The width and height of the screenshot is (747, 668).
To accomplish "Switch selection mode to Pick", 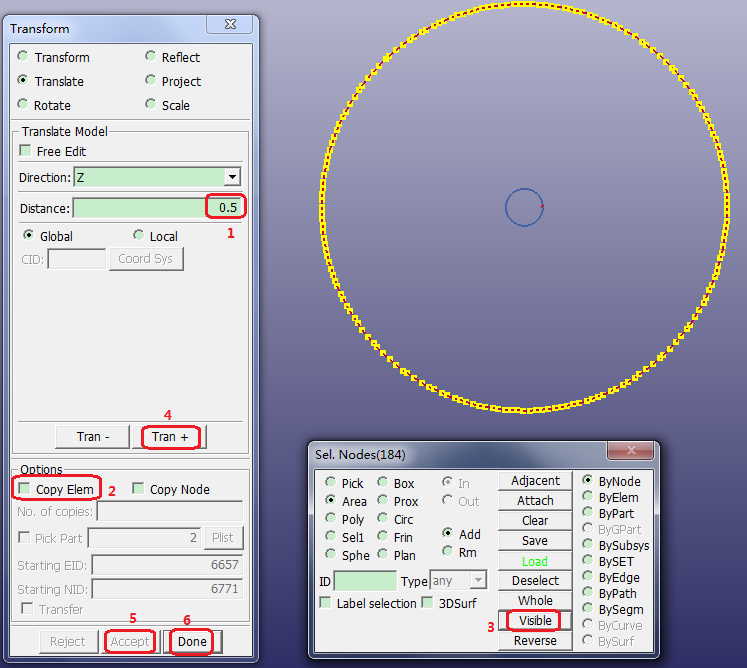I will 331,483.
